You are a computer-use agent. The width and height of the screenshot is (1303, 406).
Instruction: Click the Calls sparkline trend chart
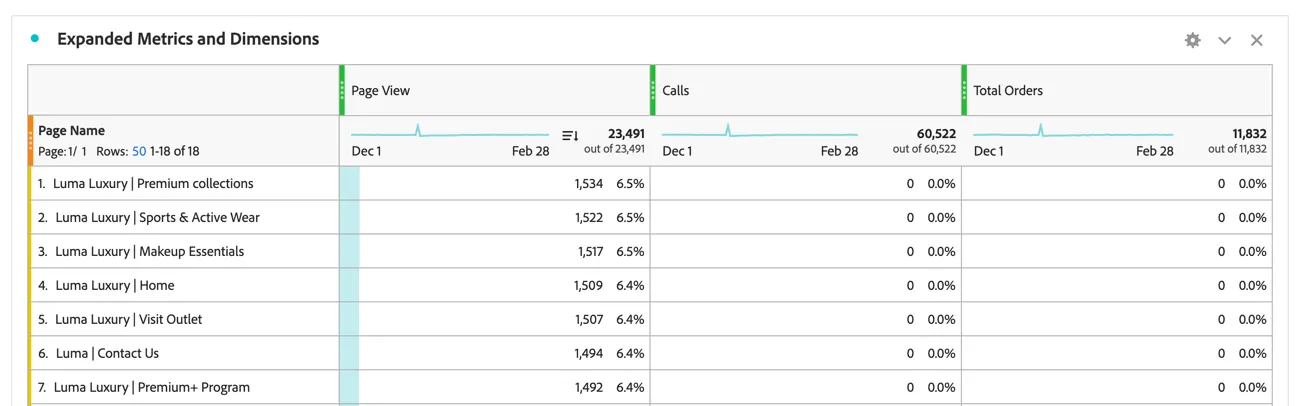[x=760, y=132]
